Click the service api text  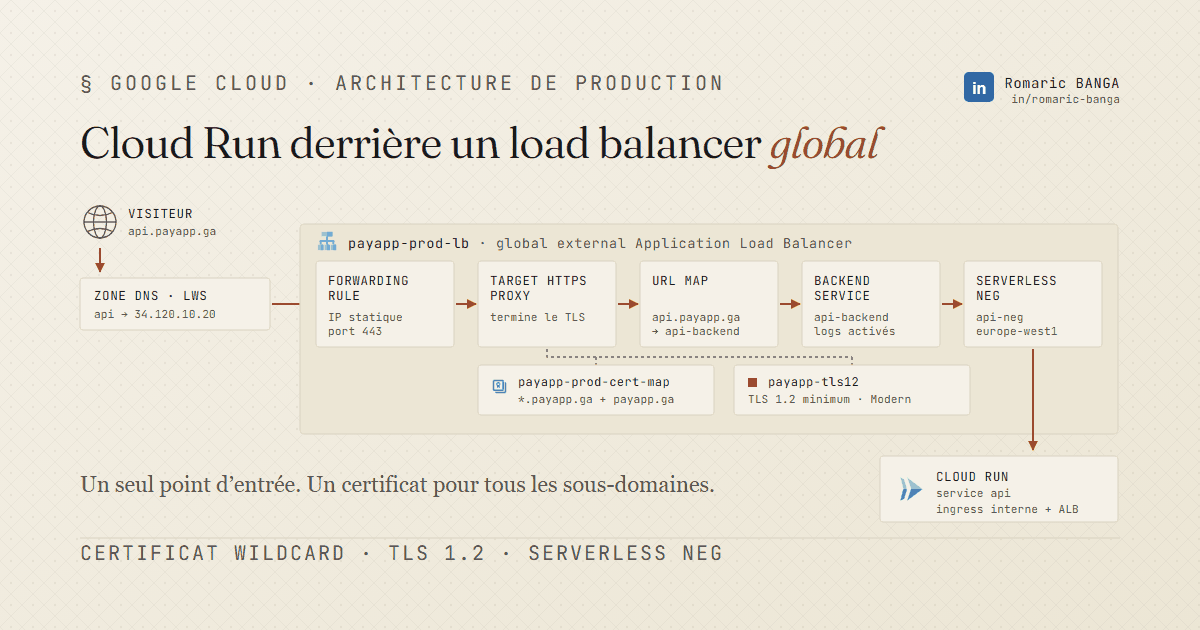[973, 493]
